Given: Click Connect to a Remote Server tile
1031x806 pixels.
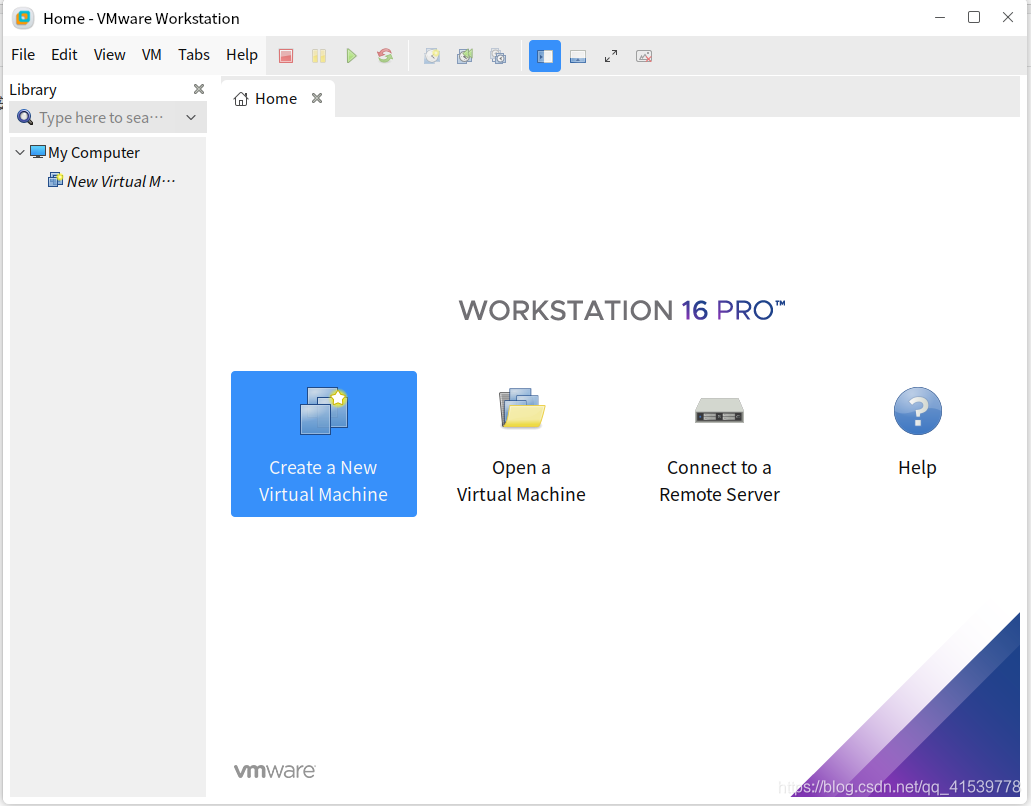Looking at the screenshot, I should coord(719,444).
